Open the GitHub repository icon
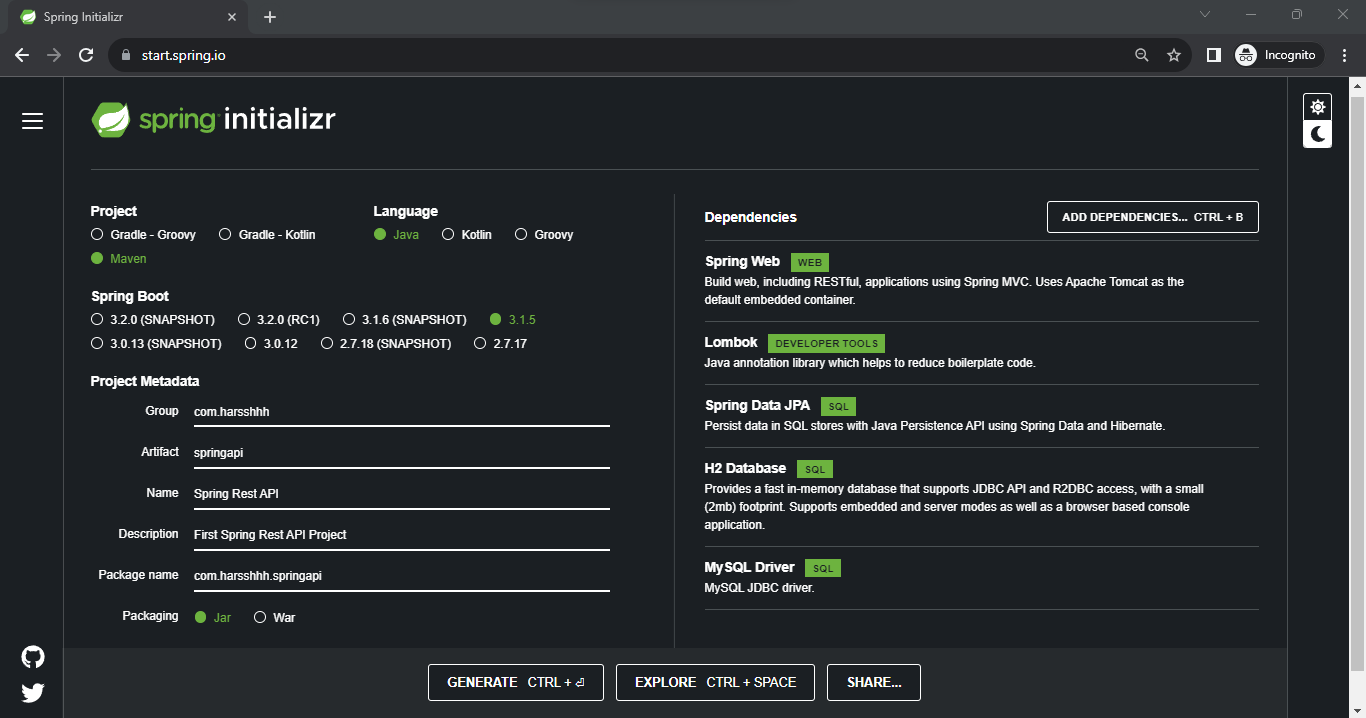Viewport: 1366px width, 718px height. pos(32,656)
